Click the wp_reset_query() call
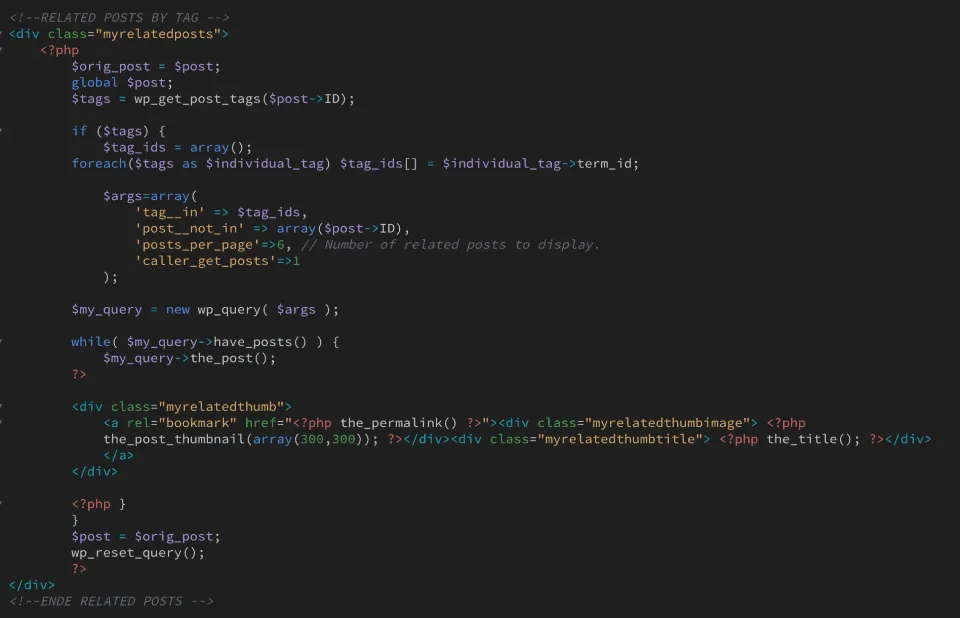The height and width of the screenshot is (618, 960). pos(137,552)
